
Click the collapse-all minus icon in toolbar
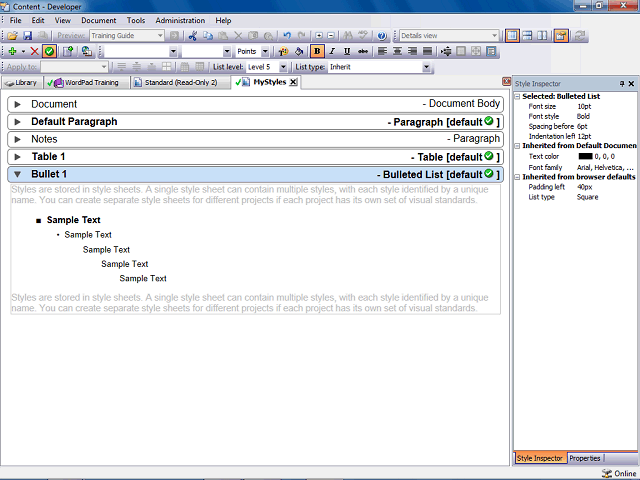click(x=331, y=36)
